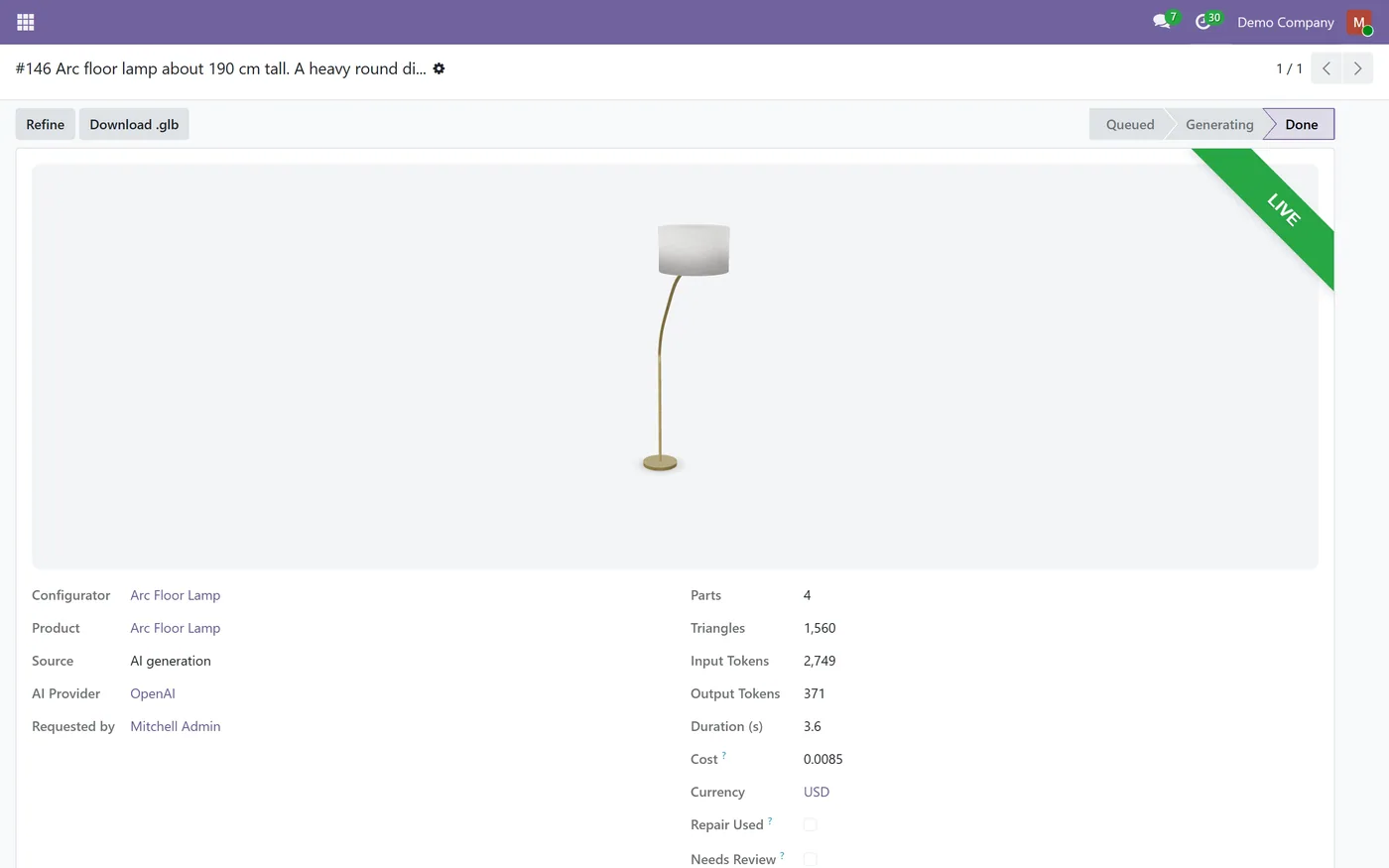Screen dimensions: 1389x868
Task: Show help for Repair Used field
Action: tap(770, 821)
